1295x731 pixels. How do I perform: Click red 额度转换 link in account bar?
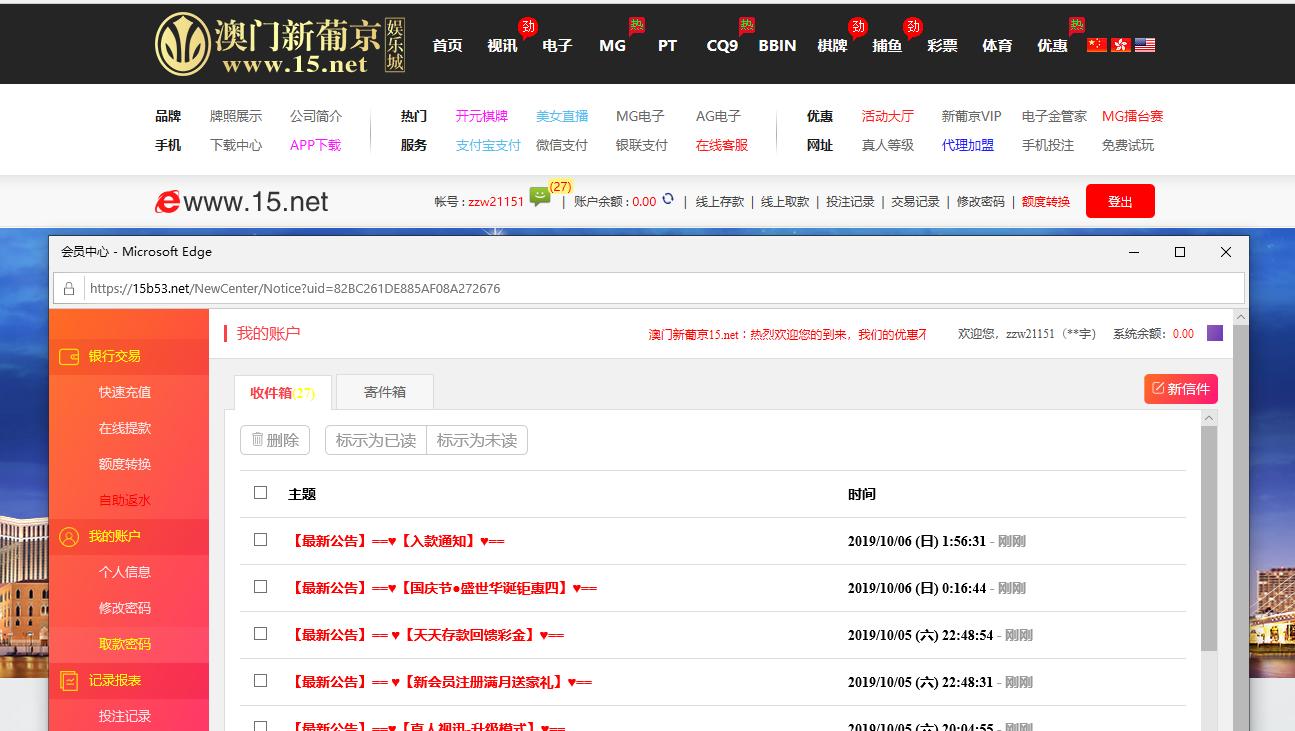click(1046, 202)
